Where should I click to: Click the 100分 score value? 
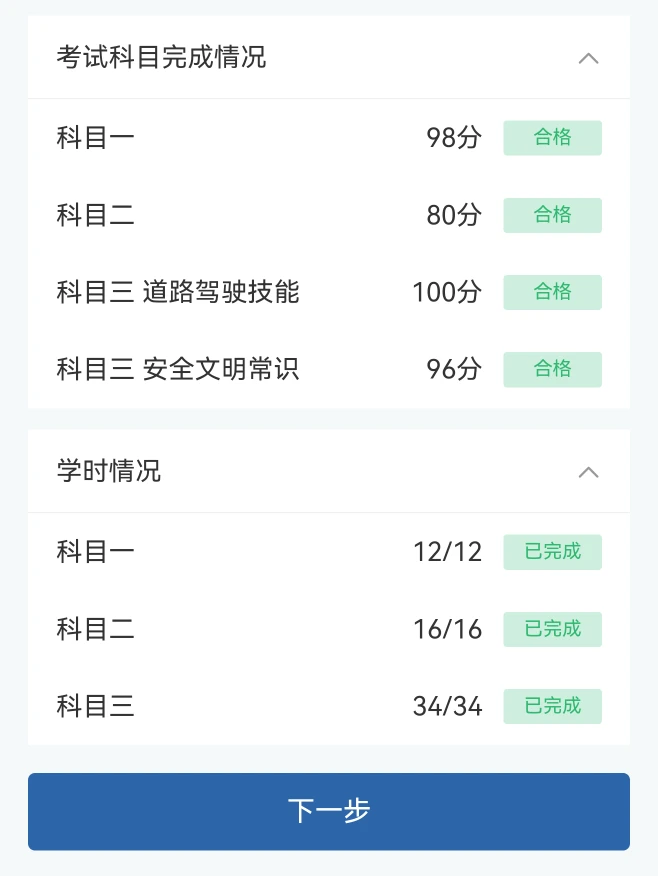[447, 292]
